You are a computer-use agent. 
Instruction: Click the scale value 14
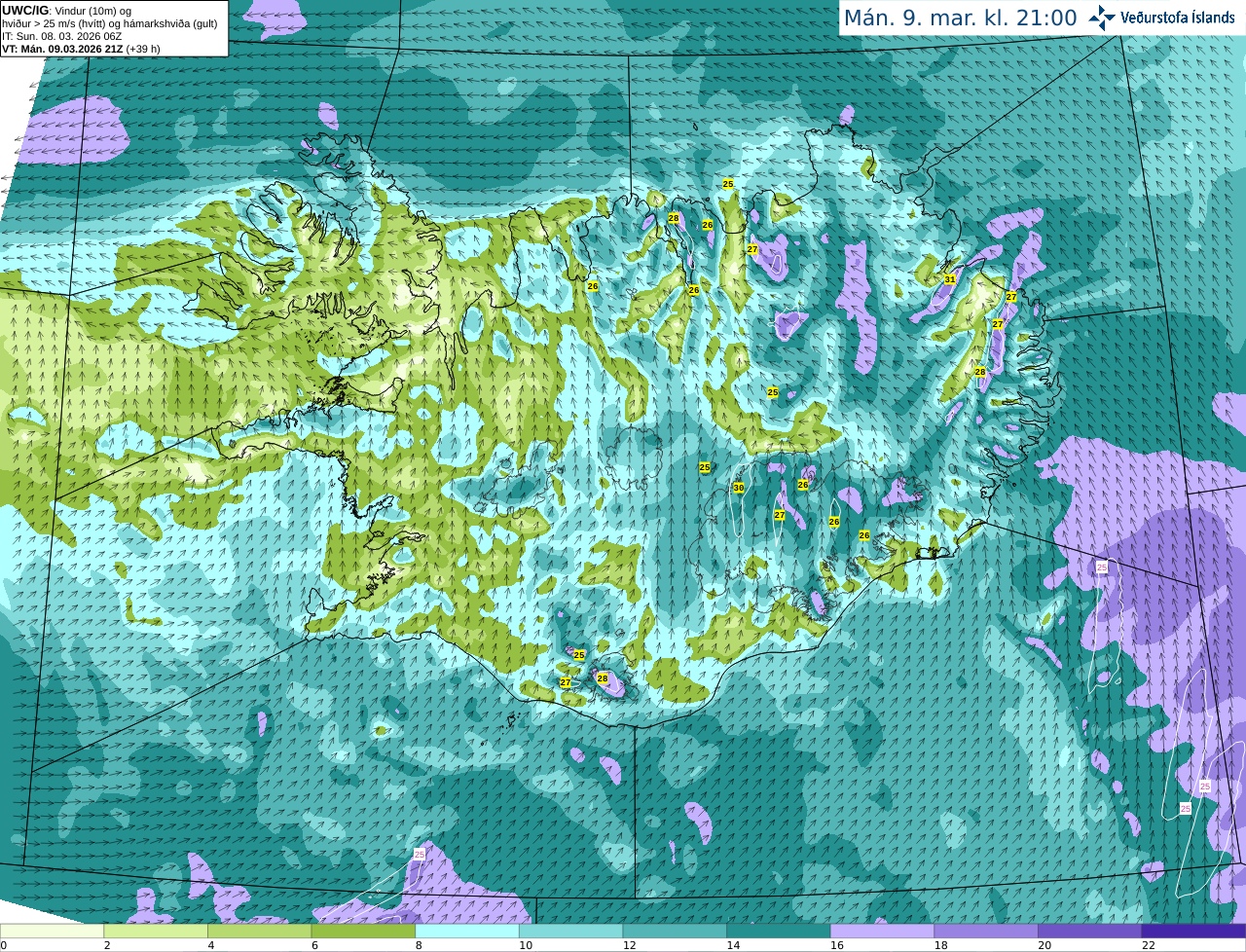click(733, 945)
